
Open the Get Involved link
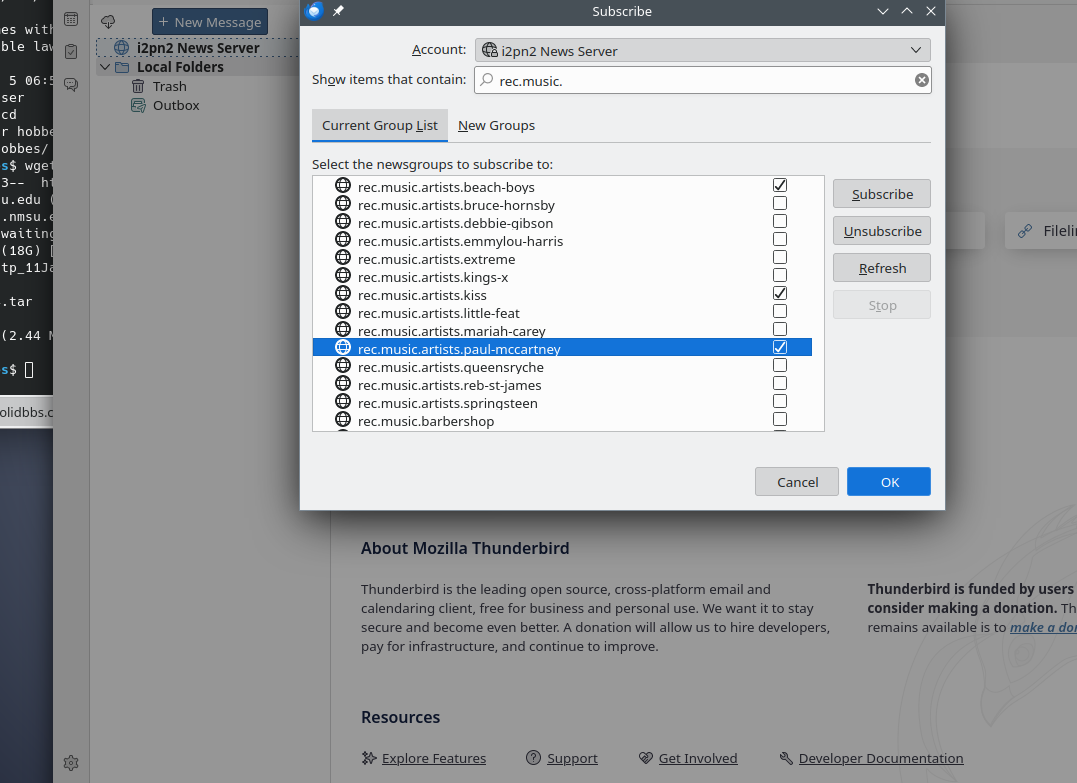pyautogui.click(x=698, y=758)
